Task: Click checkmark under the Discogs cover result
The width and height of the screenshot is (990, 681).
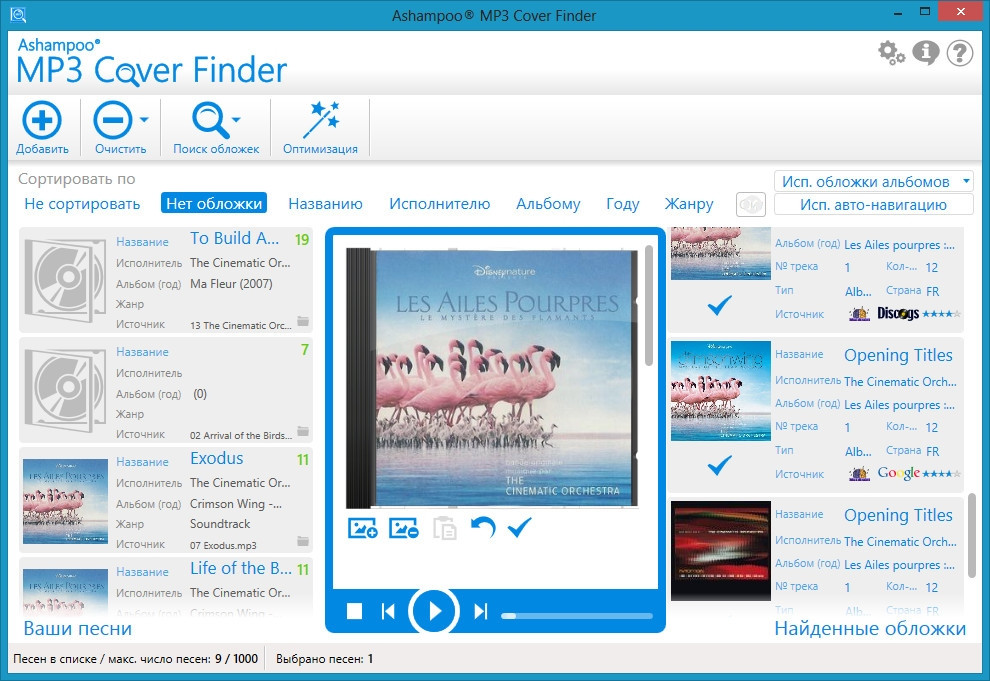Action: (719, 305)
